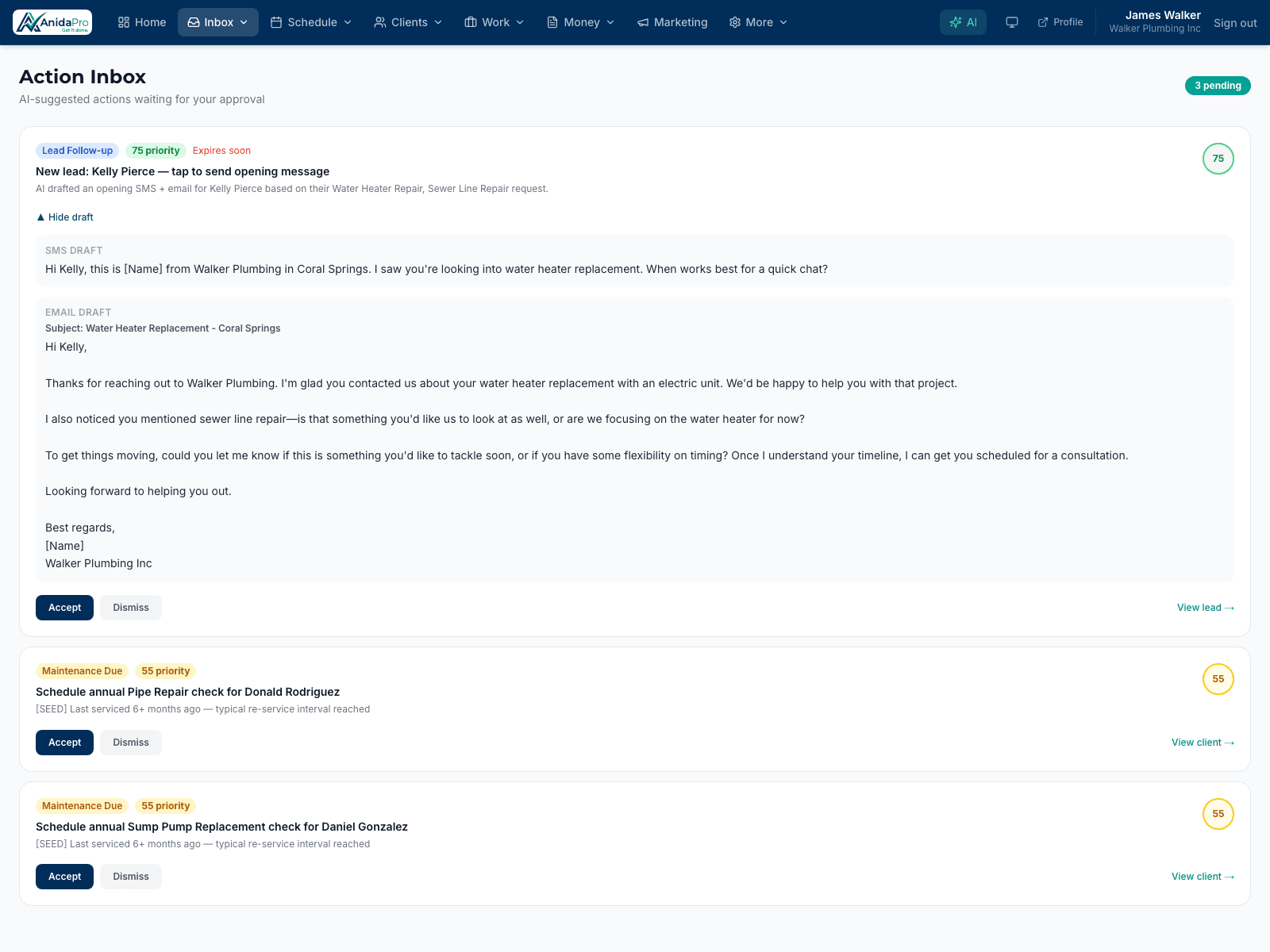Expand the Inbox menu chevron
1270x952 pixels.
(x=244, y=22)
